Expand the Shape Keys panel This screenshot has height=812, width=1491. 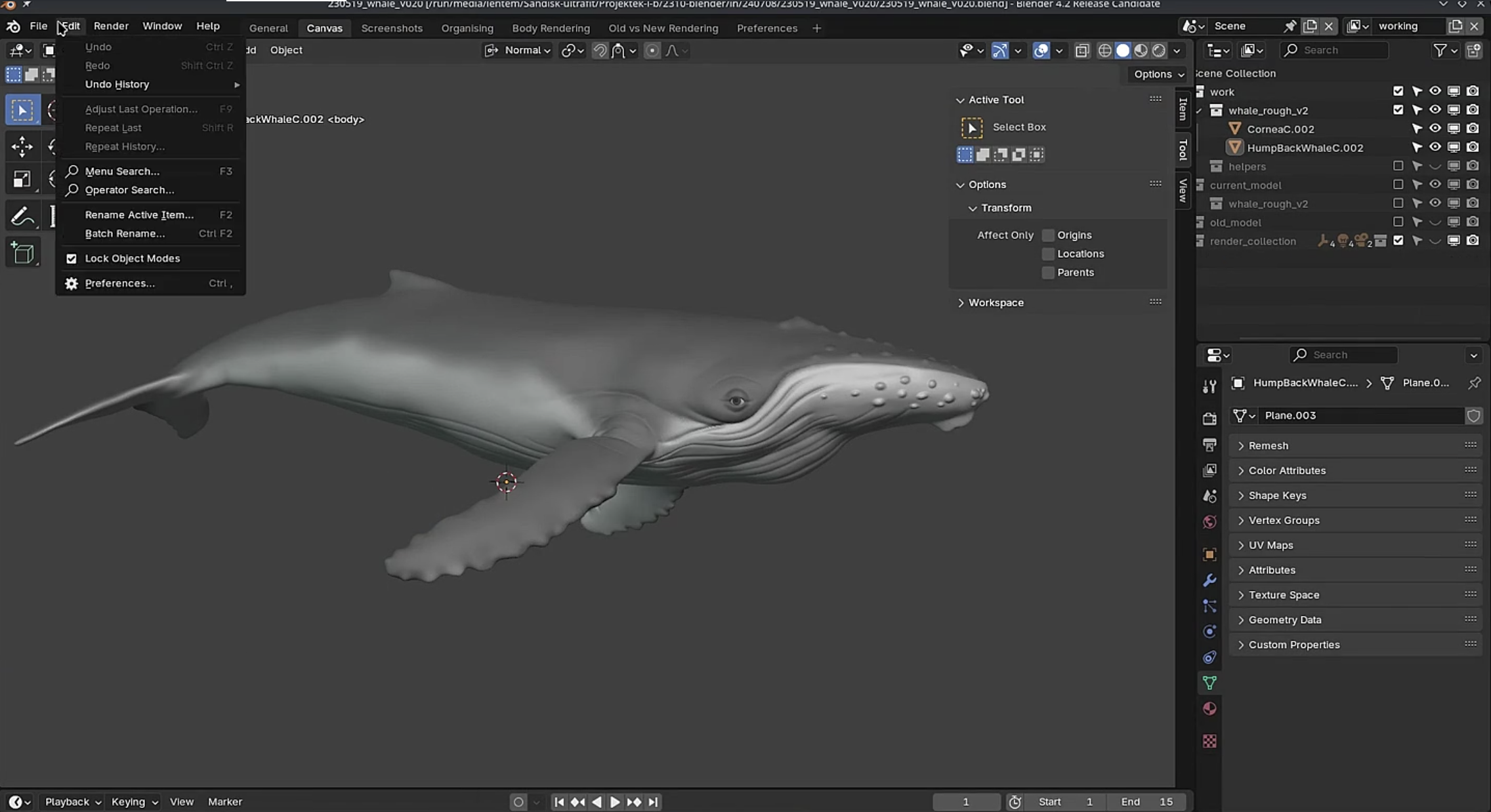pyautogui.click(x=1354, y=495)
